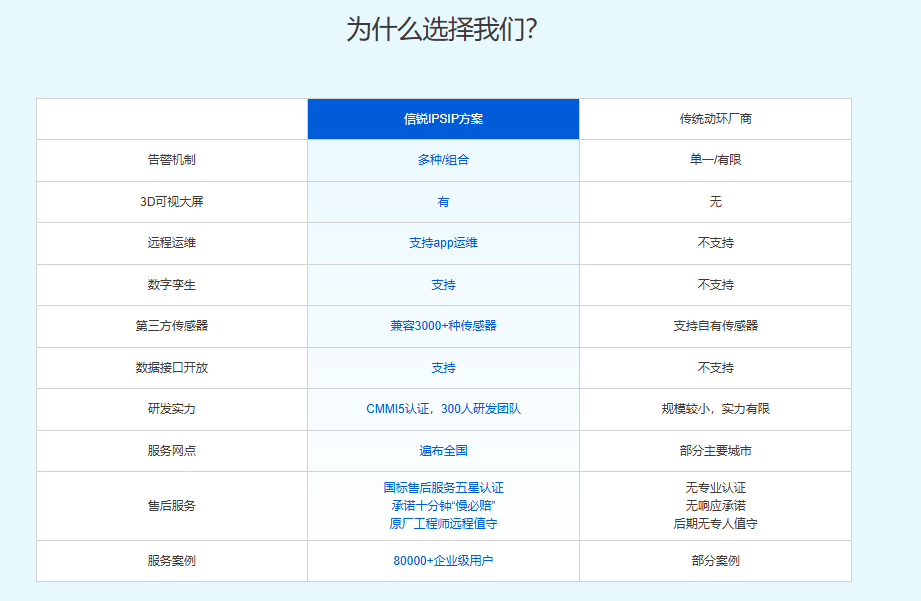The height and width of the screenshot is (601, 921).
Task: Click the 数据接口开放 row label
Action: (x=172, y=368)
